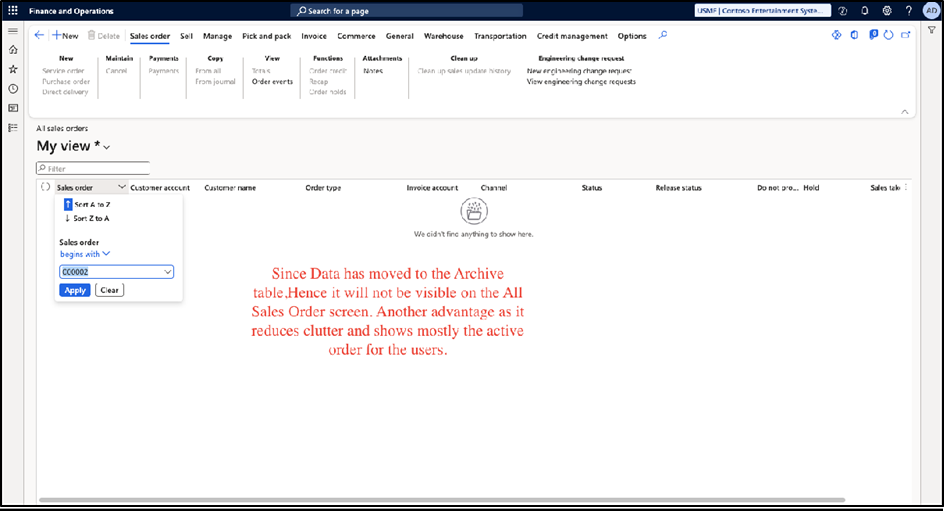Image resolution: width=944 pixels, height=511 pixels.
Task: Open Workspaces icon in left sidebar
Action: coord(13,108)
